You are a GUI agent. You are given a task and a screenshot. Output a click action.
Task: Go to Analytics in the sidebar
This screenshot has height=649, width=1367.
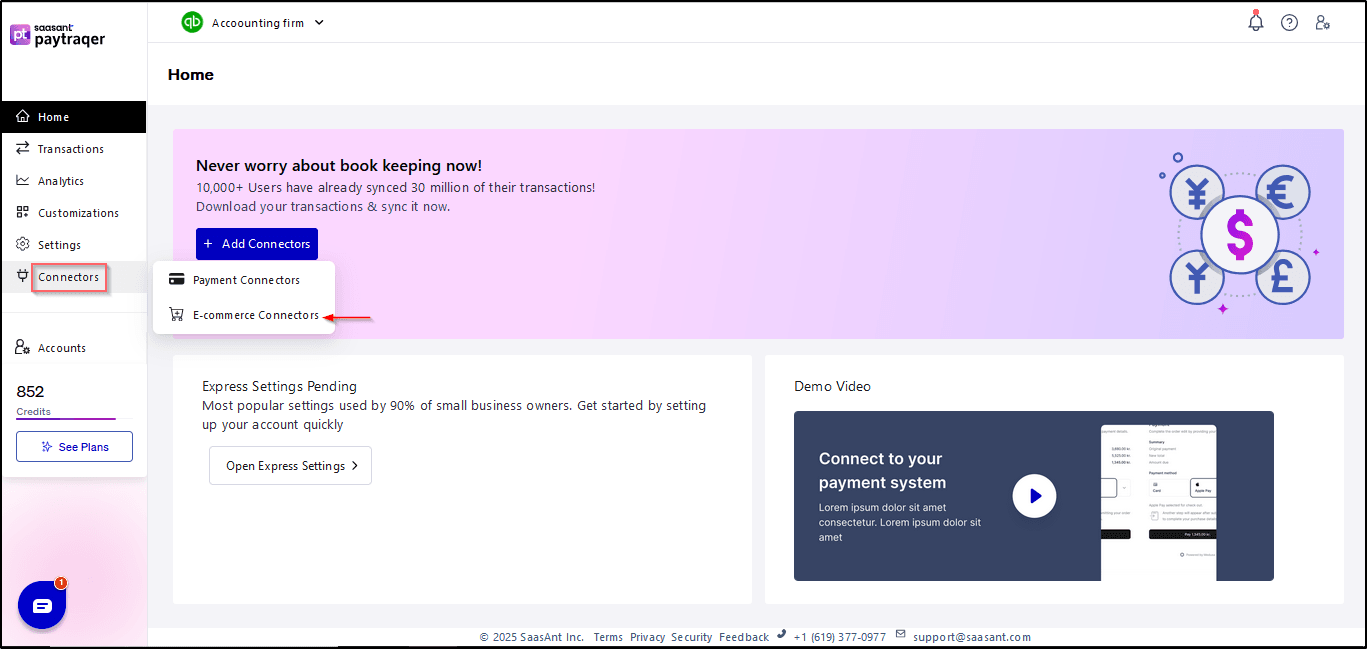(60, 181)
